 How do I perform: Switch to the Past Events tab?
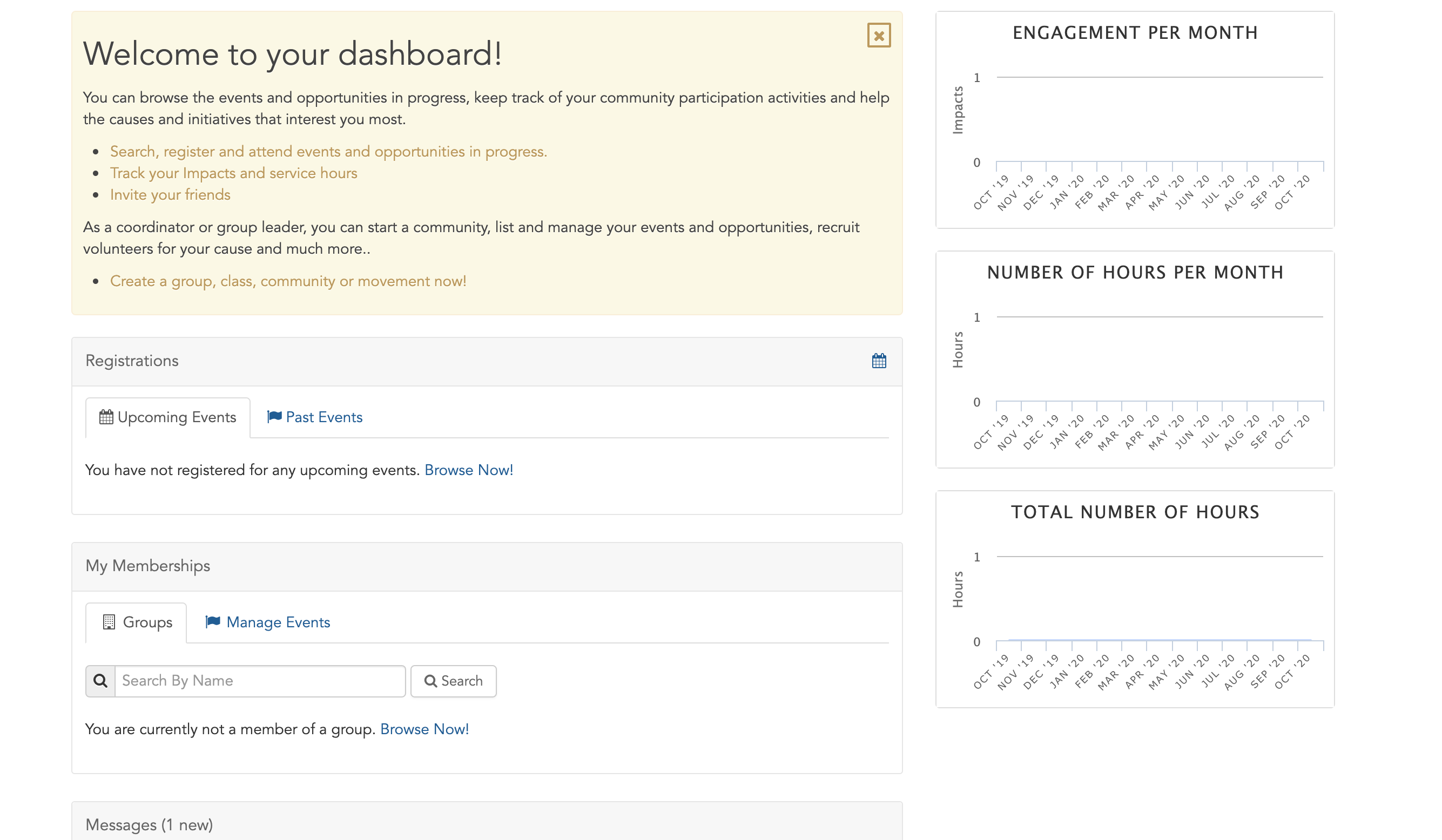315,417
